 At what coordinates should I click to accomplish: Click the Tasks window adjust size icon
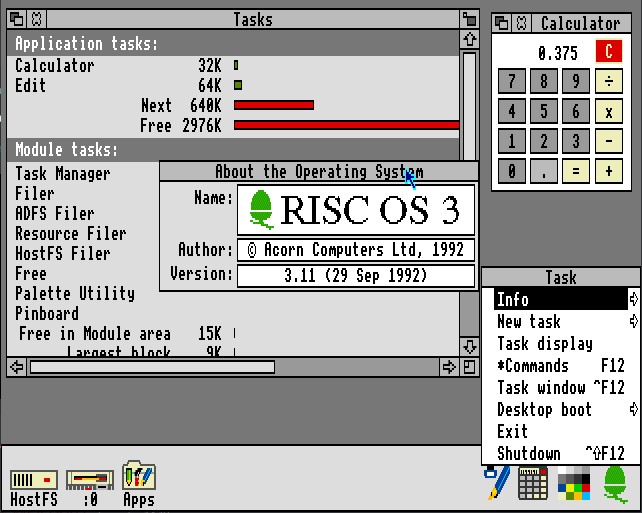pos(470,367)
